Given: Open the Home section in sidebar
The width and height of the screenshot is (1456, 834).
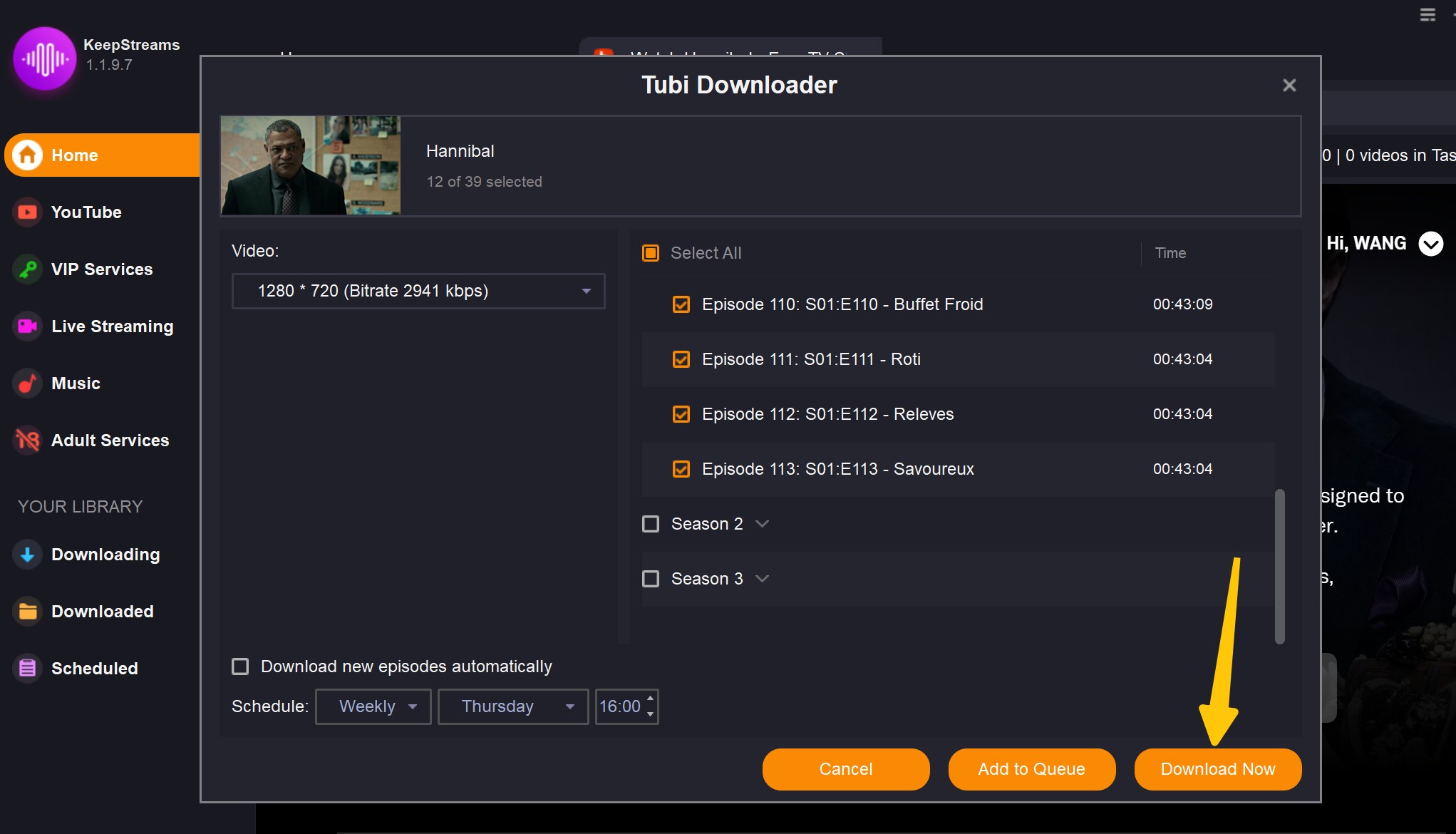Looking at the screenshot, I should 102,155.
